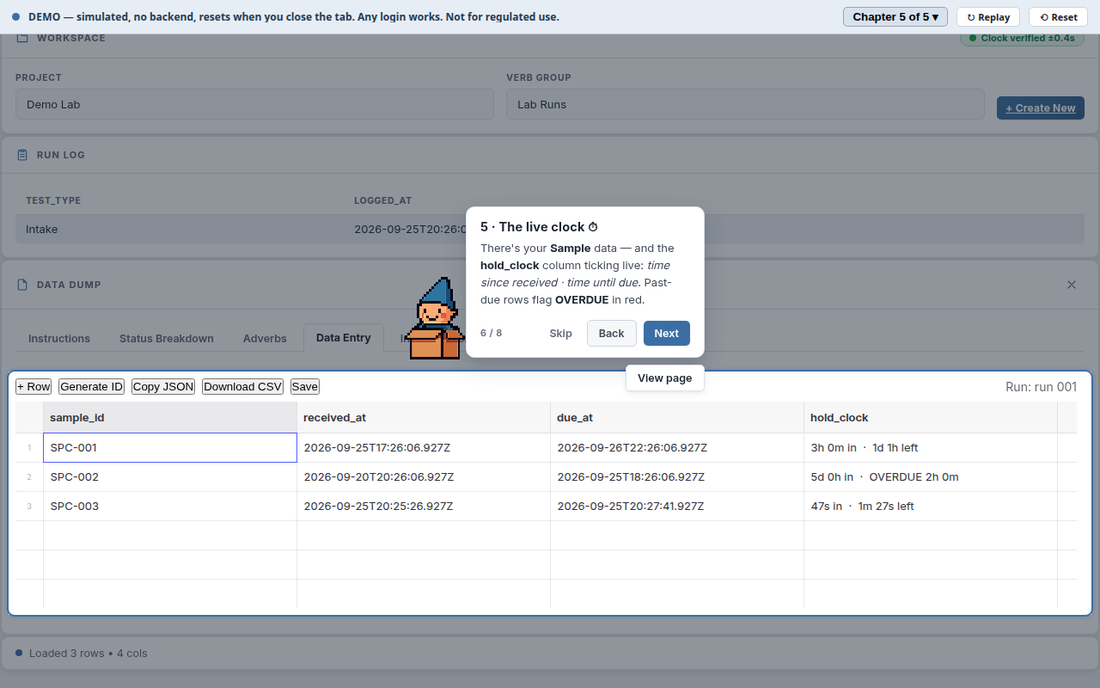Click the Copy JSON button
Image resolution: width=1100 pixels, height=688 pixels.
pyautogui.click(x=163, y=386)
